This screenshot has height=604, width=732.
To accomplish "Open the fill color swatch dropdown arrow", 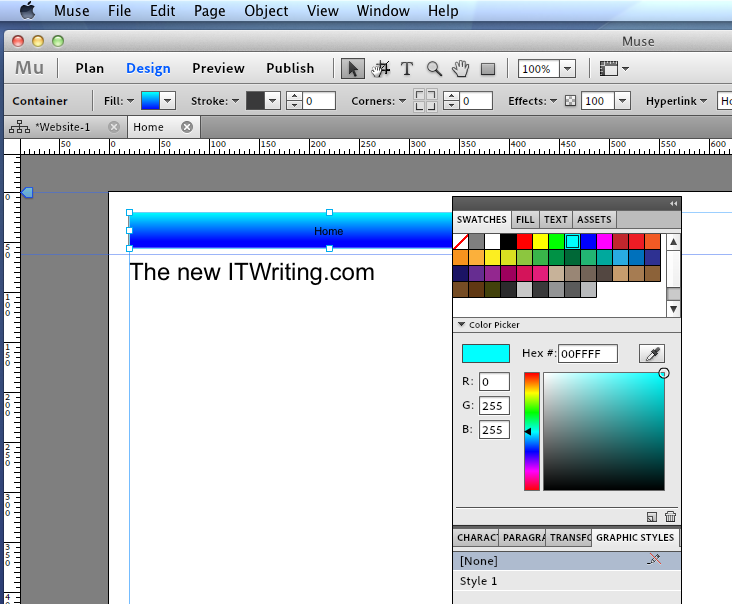I will (168, 100).
